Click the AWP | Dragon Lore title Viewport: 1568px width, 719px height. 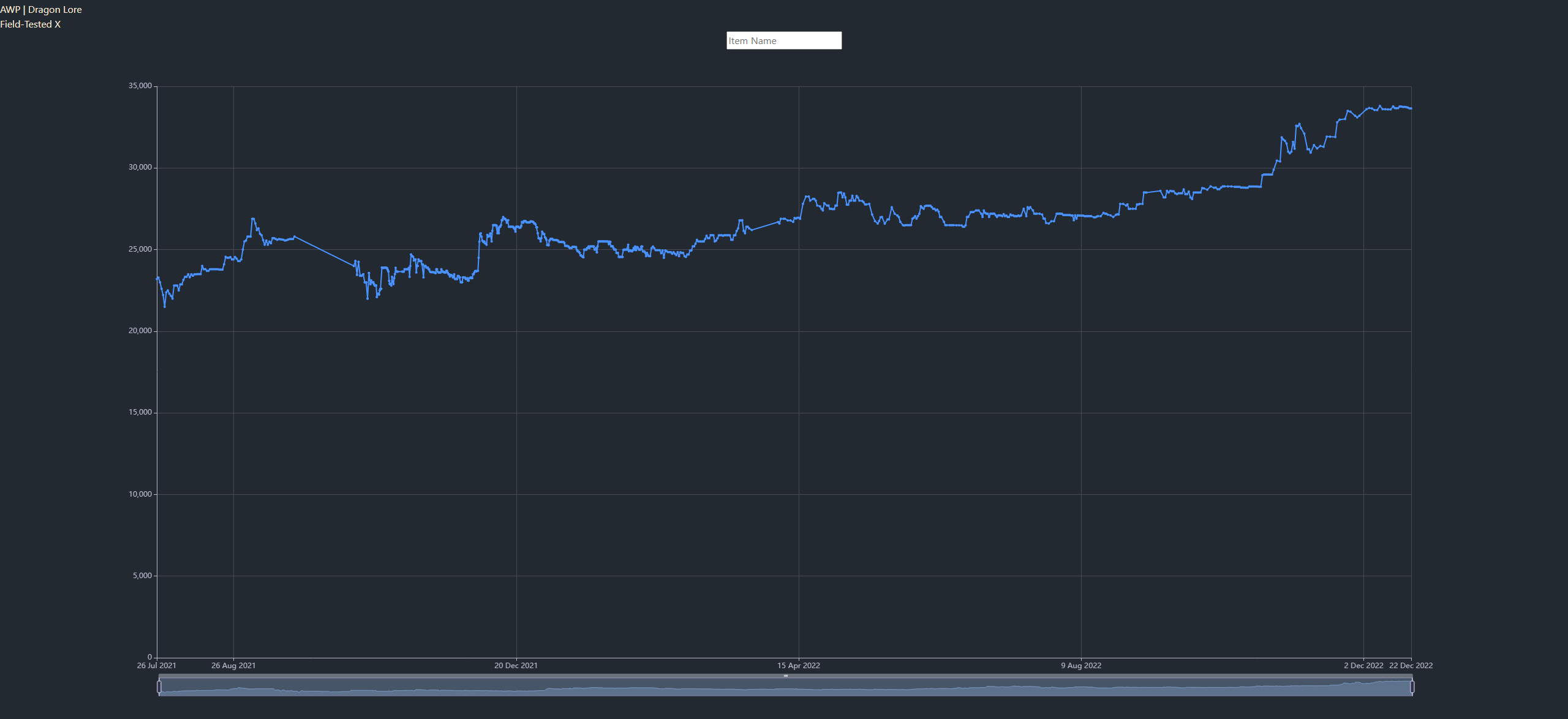point(41,10)
